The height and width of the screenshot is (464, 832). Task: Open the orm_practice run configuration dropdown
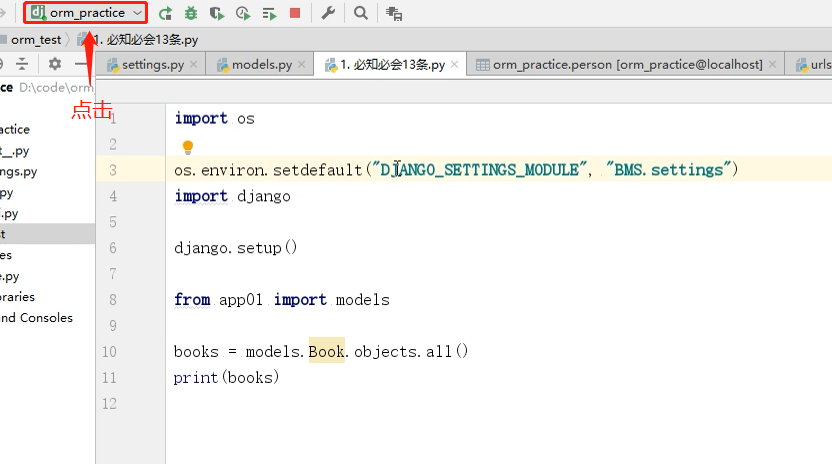pos(85,13)
